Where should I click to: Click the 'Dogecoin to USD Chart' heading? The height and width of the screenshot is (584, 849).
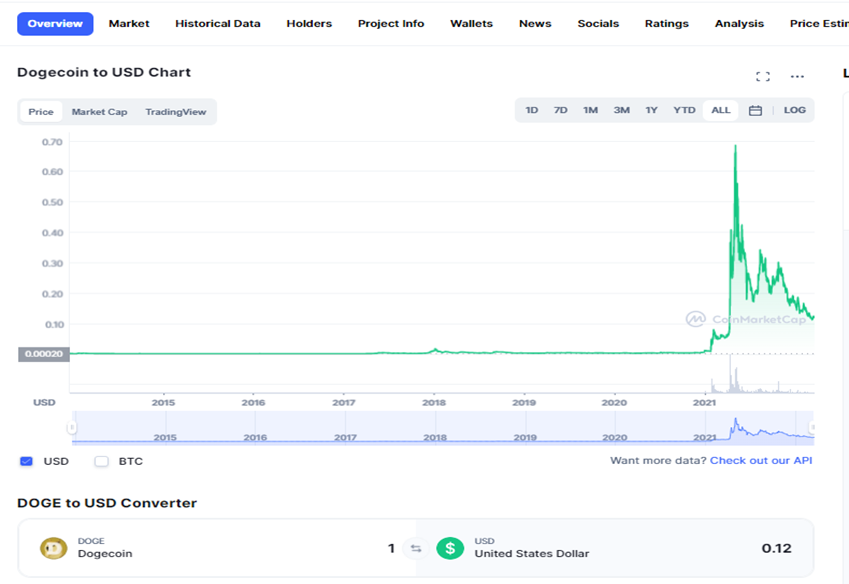click(104, 73)
